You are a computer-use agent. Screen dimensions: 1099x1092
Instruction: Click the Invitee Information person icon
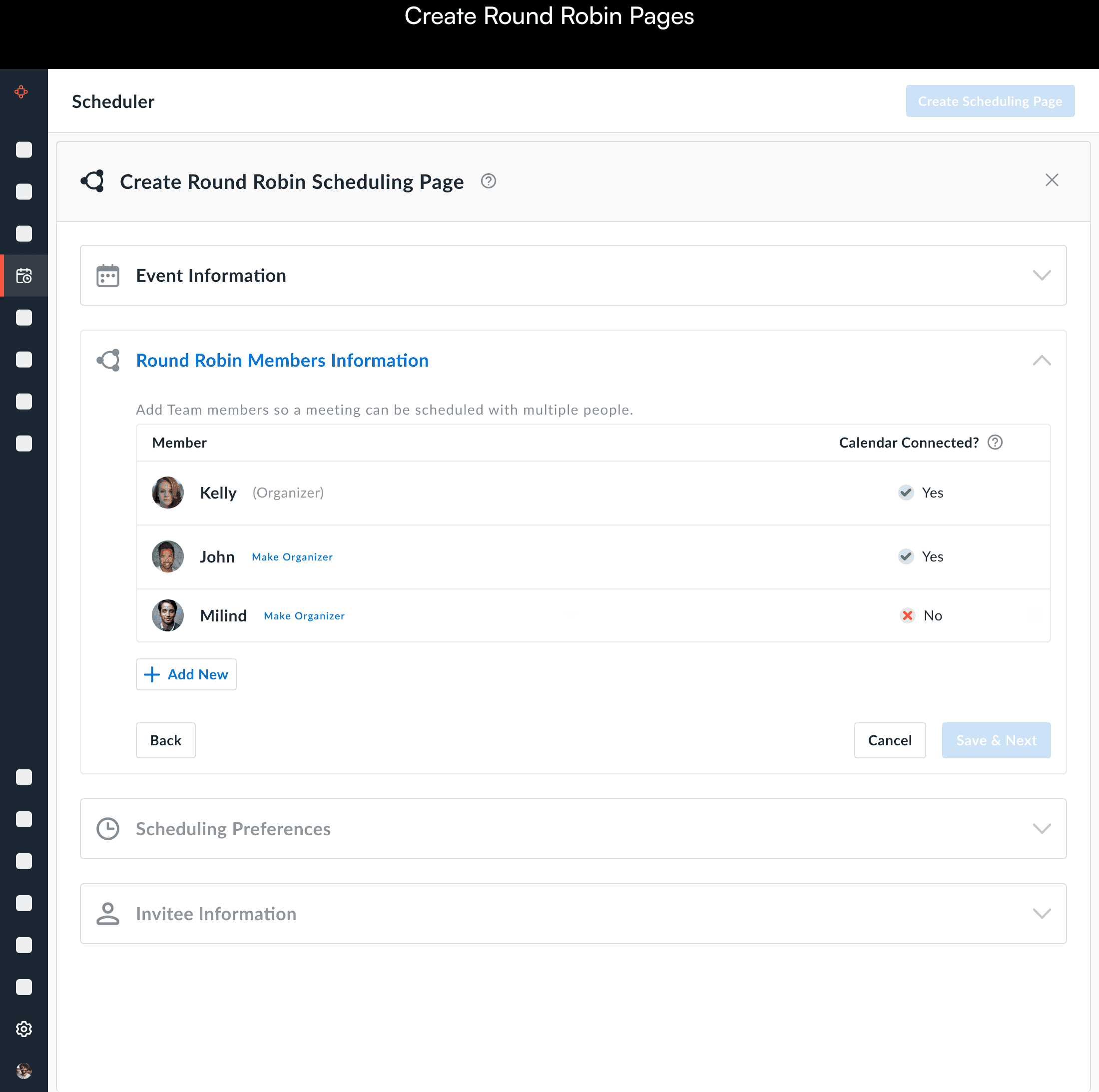click(x=107, y=913)
